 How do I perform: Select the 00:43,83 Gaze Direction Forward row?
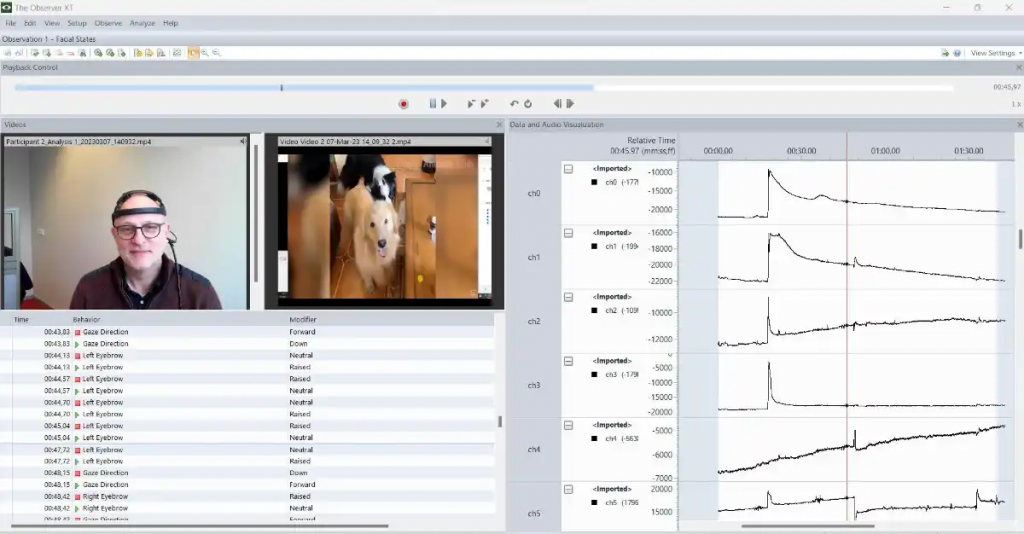pos(247,332)
